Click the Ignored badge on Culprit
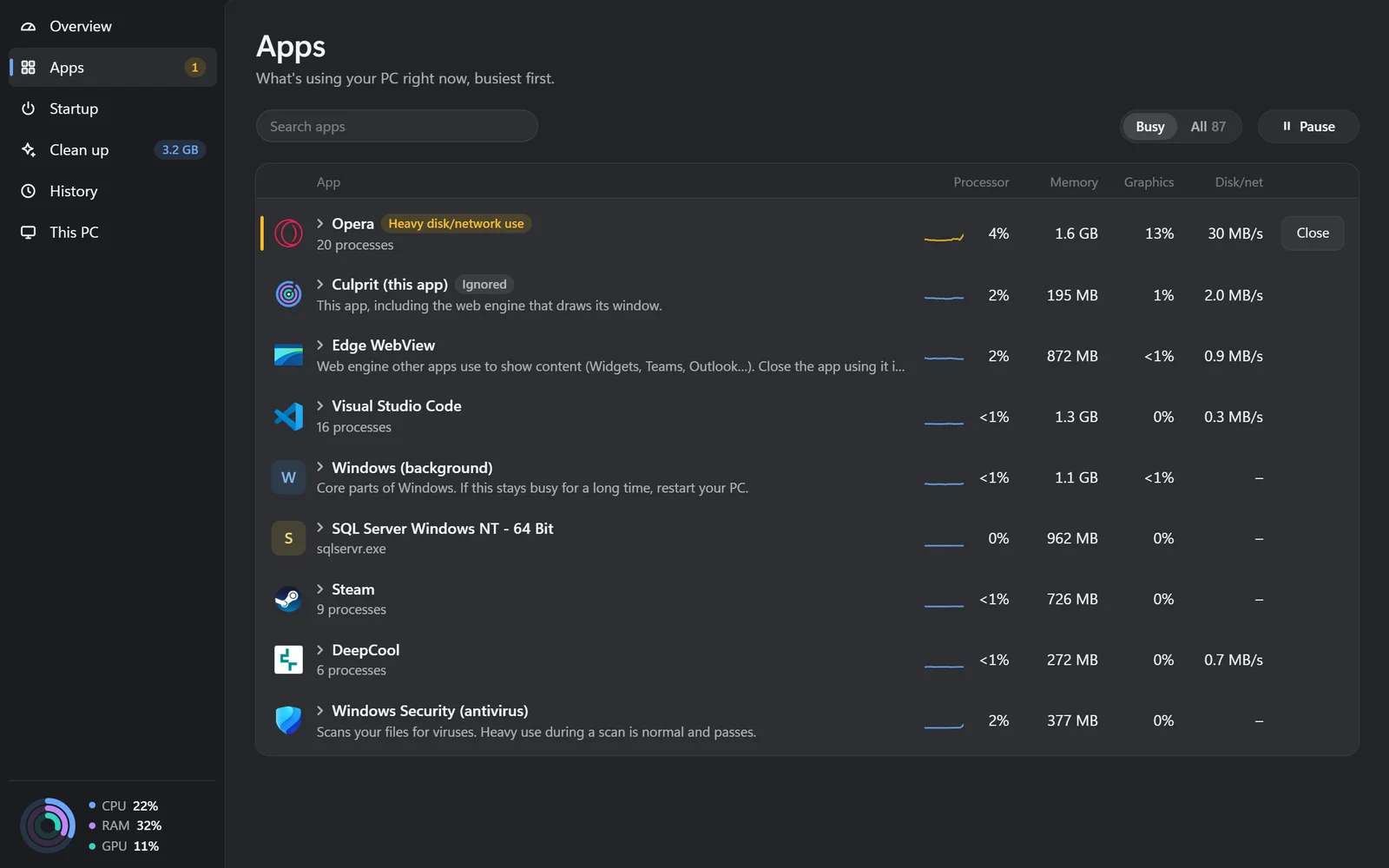Image resolution: width=1389 pixels, height=868 pixels. pos(484,285)
